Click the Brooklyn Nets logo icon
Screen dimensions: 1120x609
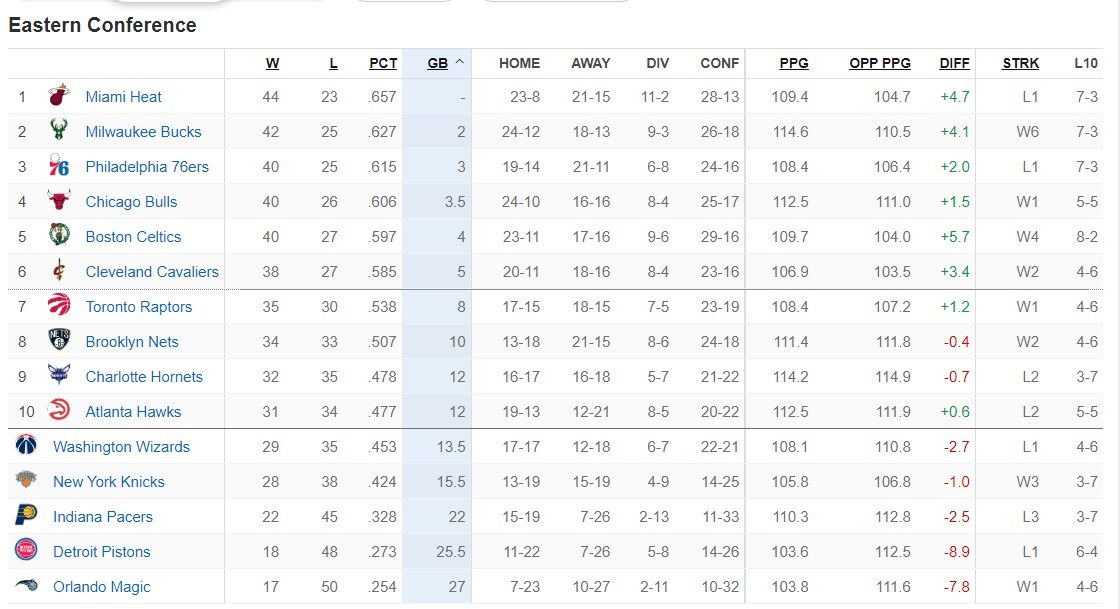(59, 342)
